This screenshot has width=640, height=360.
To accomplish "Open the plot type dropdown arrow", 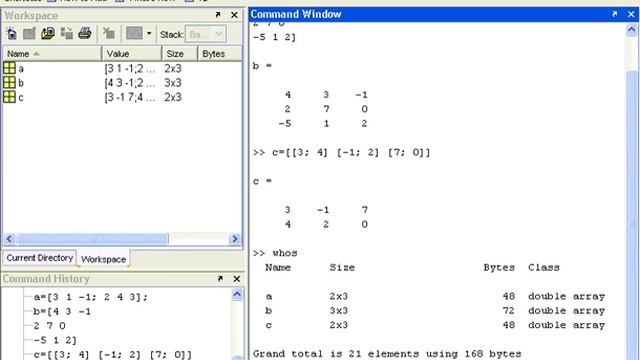I will [x=149, y=33].
